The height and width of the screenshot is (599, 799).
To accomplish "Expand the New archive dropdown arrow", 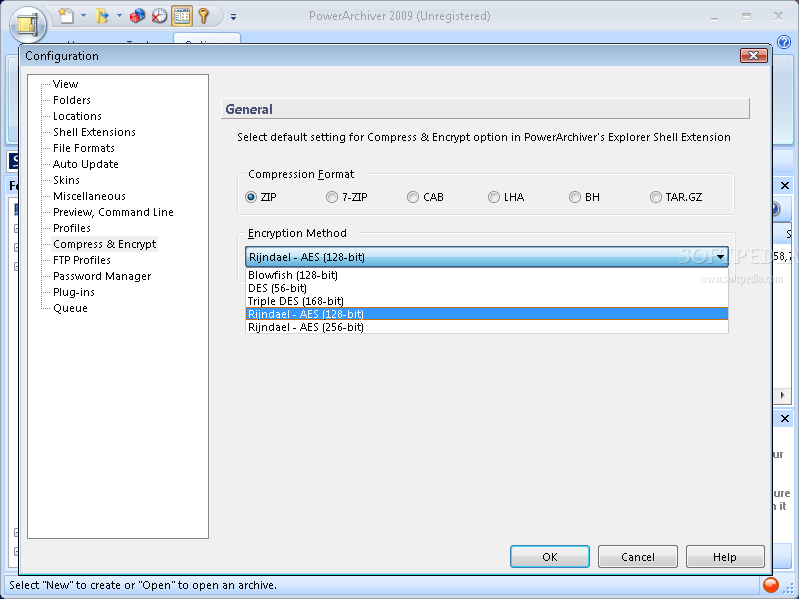I will pos(84,16).
